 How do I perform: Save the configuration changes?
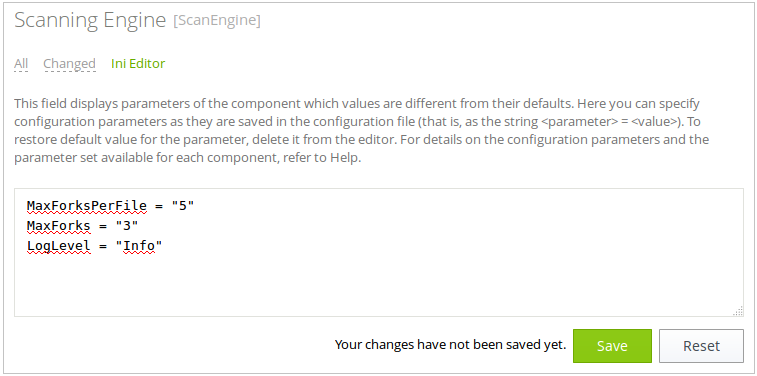coord(612,346)
